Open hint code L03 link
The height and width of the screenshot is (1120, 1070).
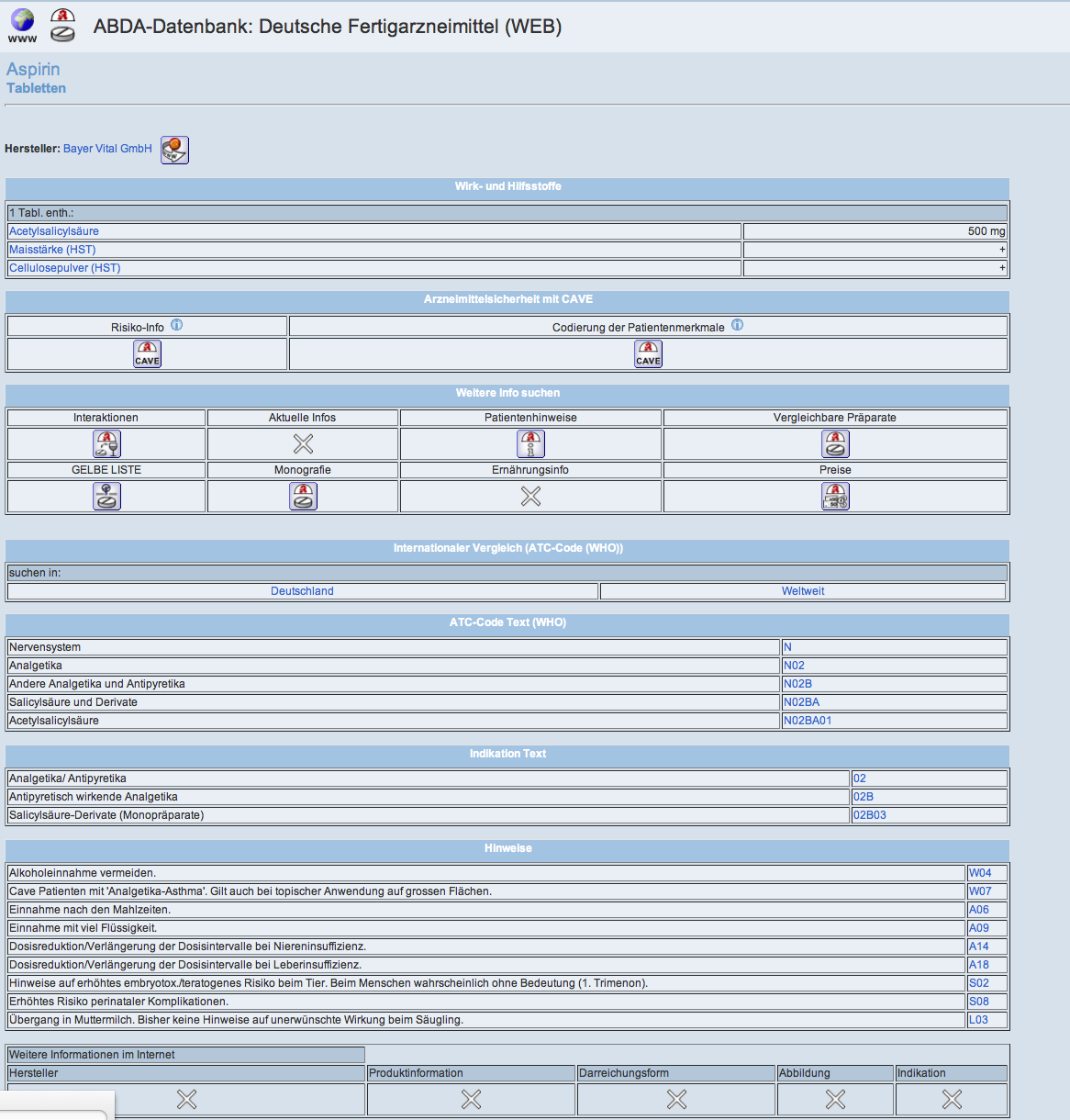pos(978,1020)
